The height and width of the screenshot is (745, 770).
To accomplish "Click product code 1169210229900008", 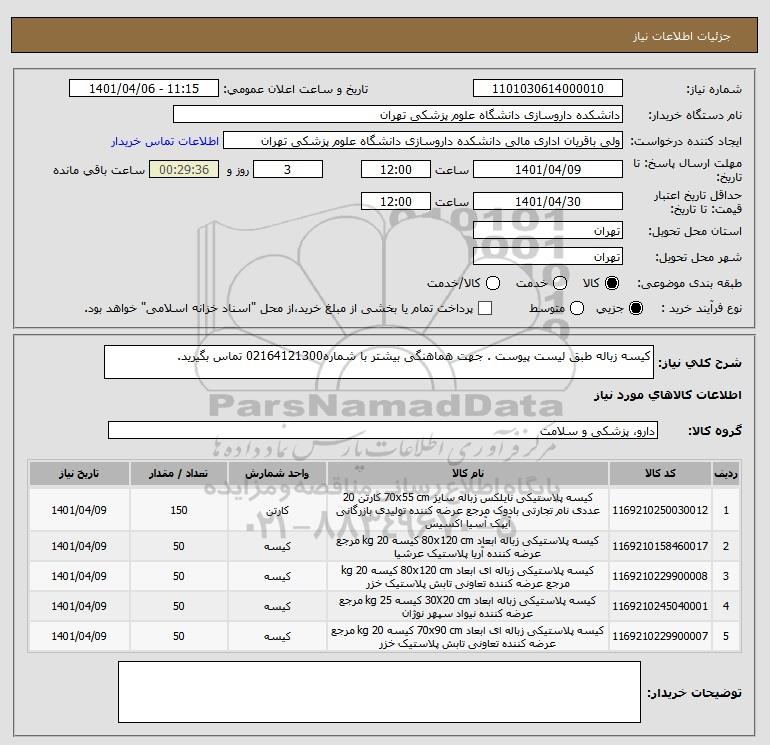I will point(660,576).
